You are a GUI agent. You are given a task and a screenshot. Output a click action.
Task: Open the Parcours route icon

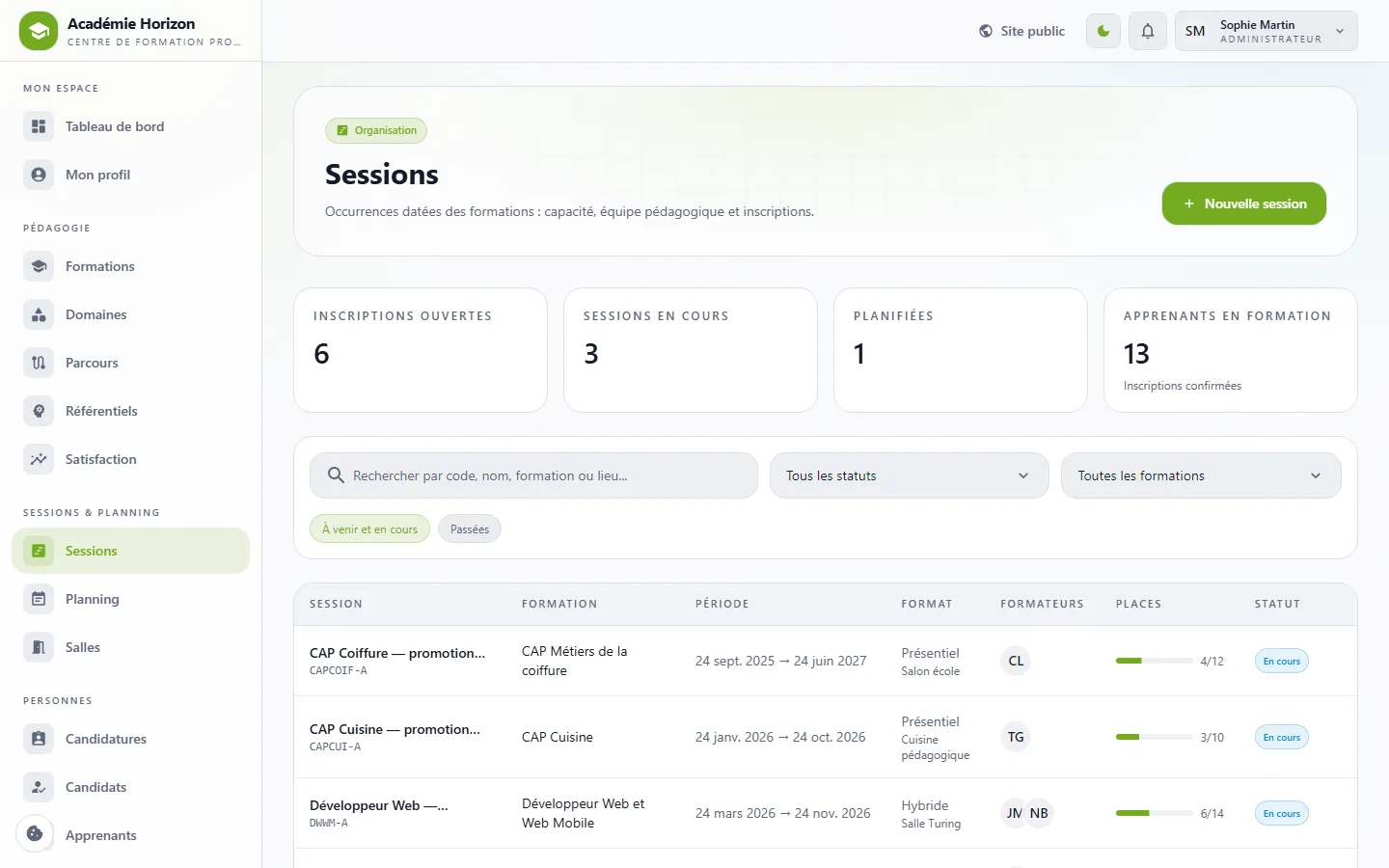39,363
